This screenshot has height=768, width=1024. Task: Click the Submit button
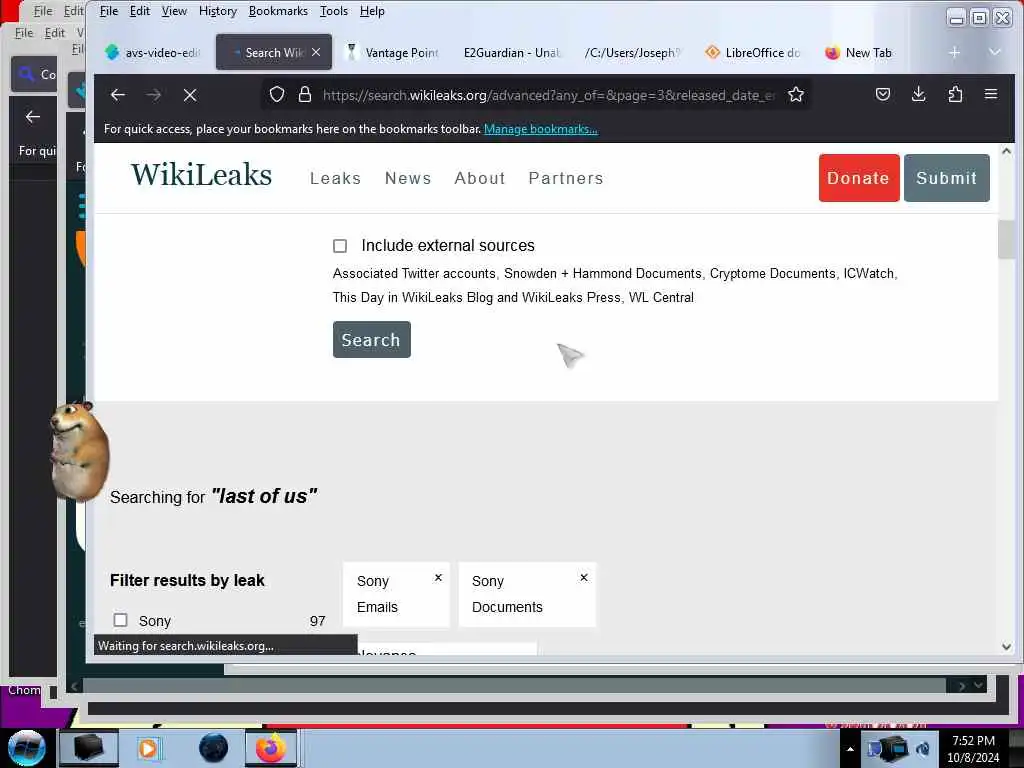pos(946,178)
